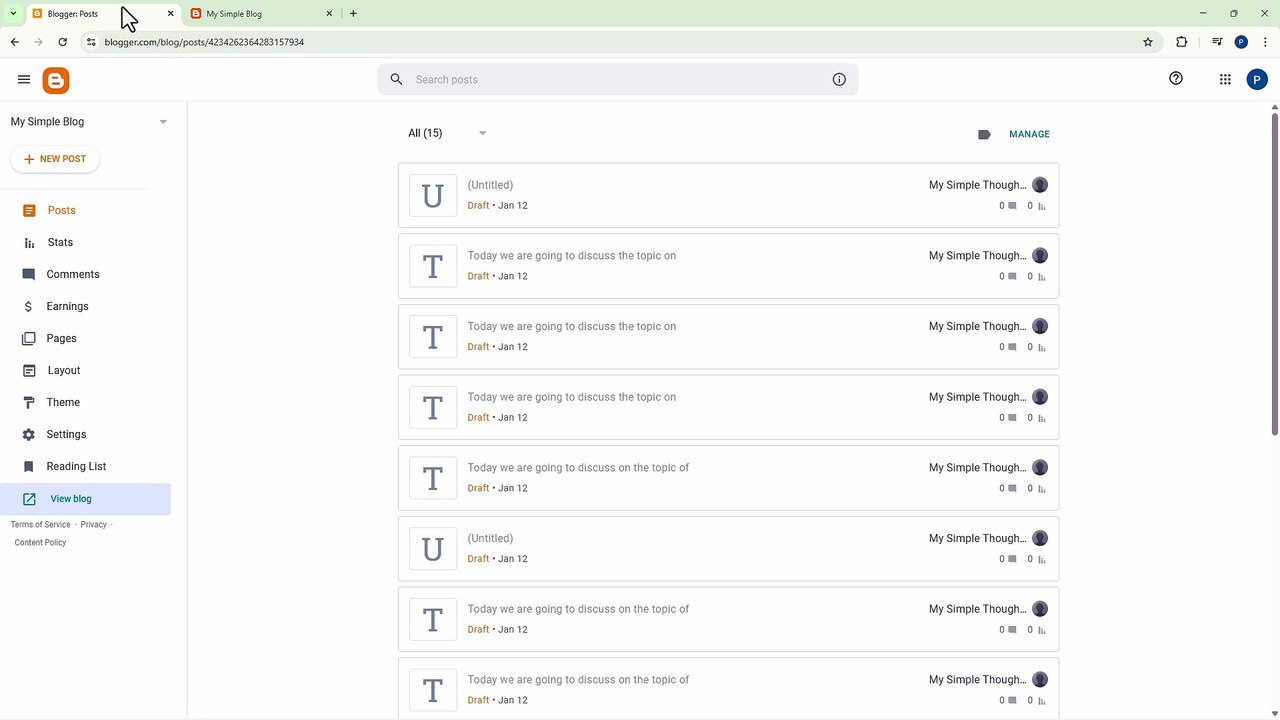Bookmark this page with the star icon
This screenshot has height=720, width=1280.
pyautogui.click(x=1148, y=42)
